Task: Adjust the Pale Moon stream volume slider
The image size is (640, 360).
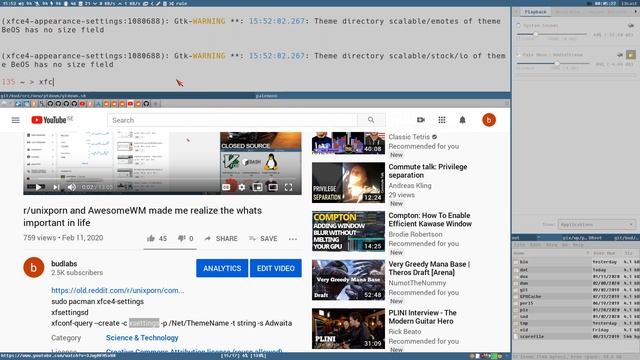Action: pyautogui.click(x=553, y=63)
